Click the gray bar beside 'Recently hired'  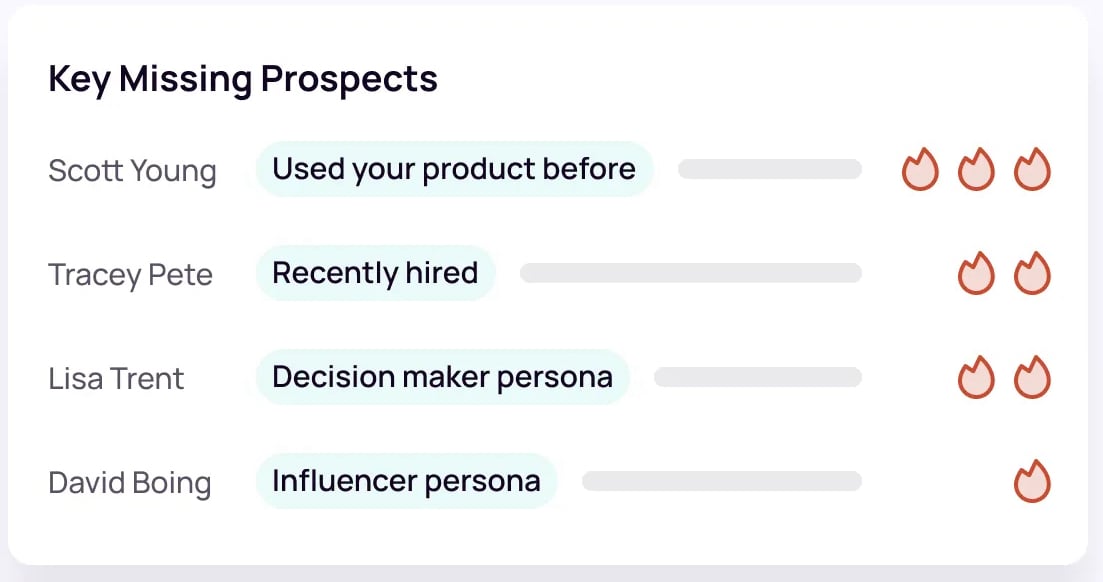690,273
